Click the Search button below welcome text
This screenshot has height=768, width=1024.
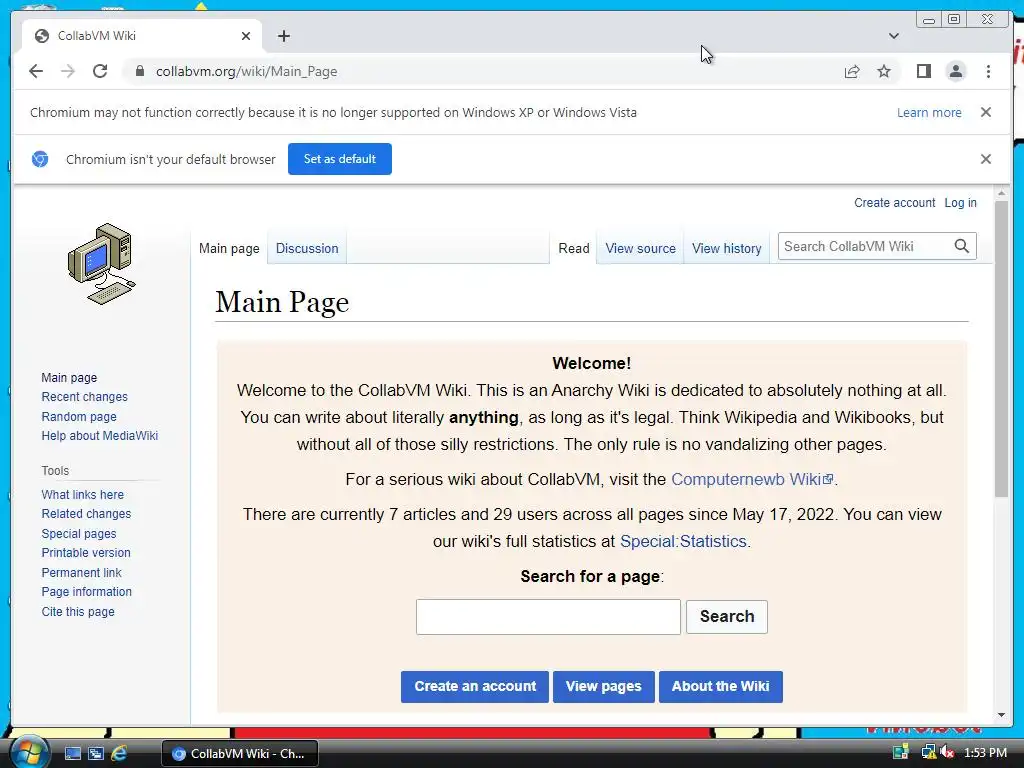coord(727,616)
